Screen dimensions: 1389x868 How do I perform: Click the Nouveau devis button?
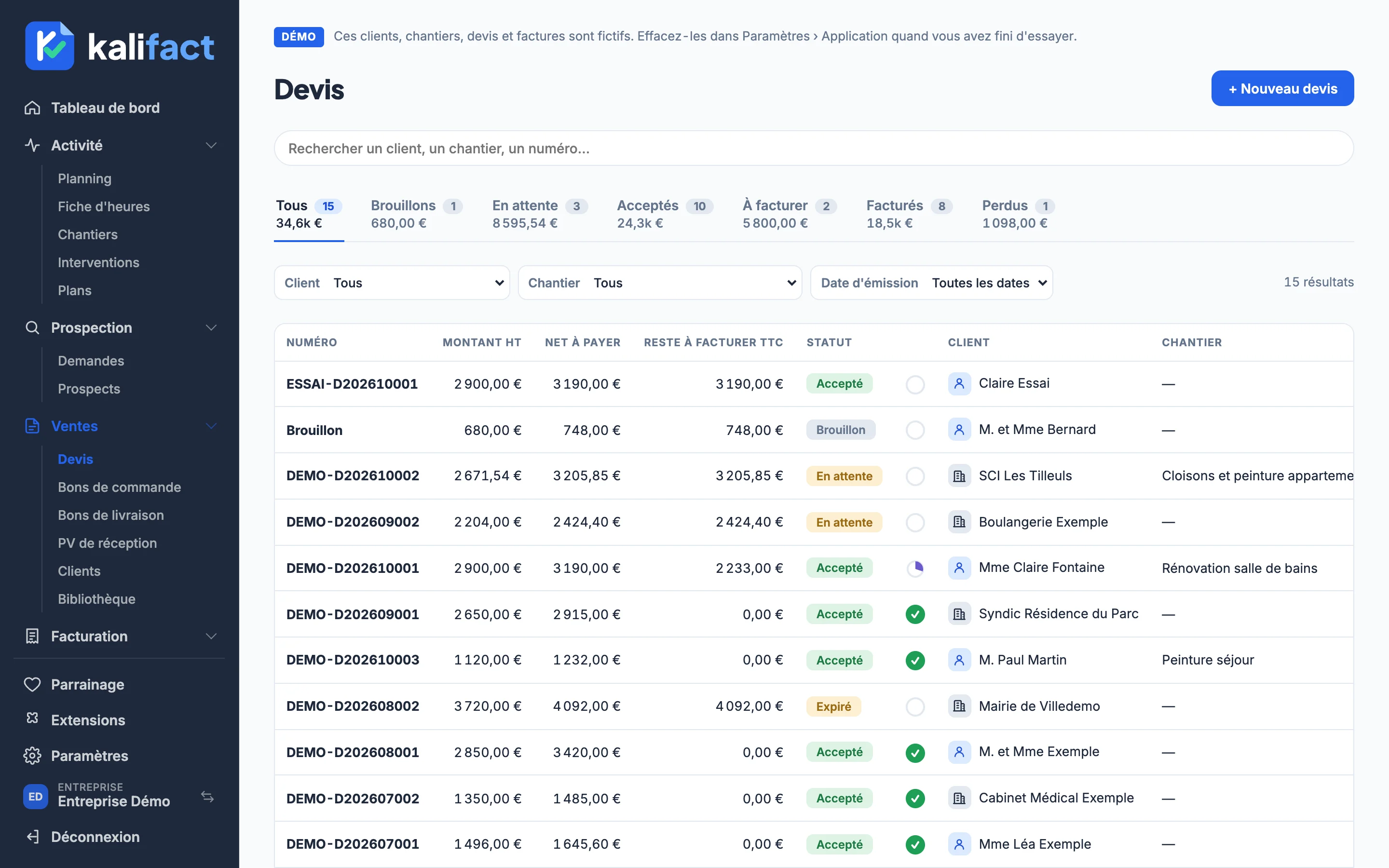pyautogui.click(x=1282, y=88)
